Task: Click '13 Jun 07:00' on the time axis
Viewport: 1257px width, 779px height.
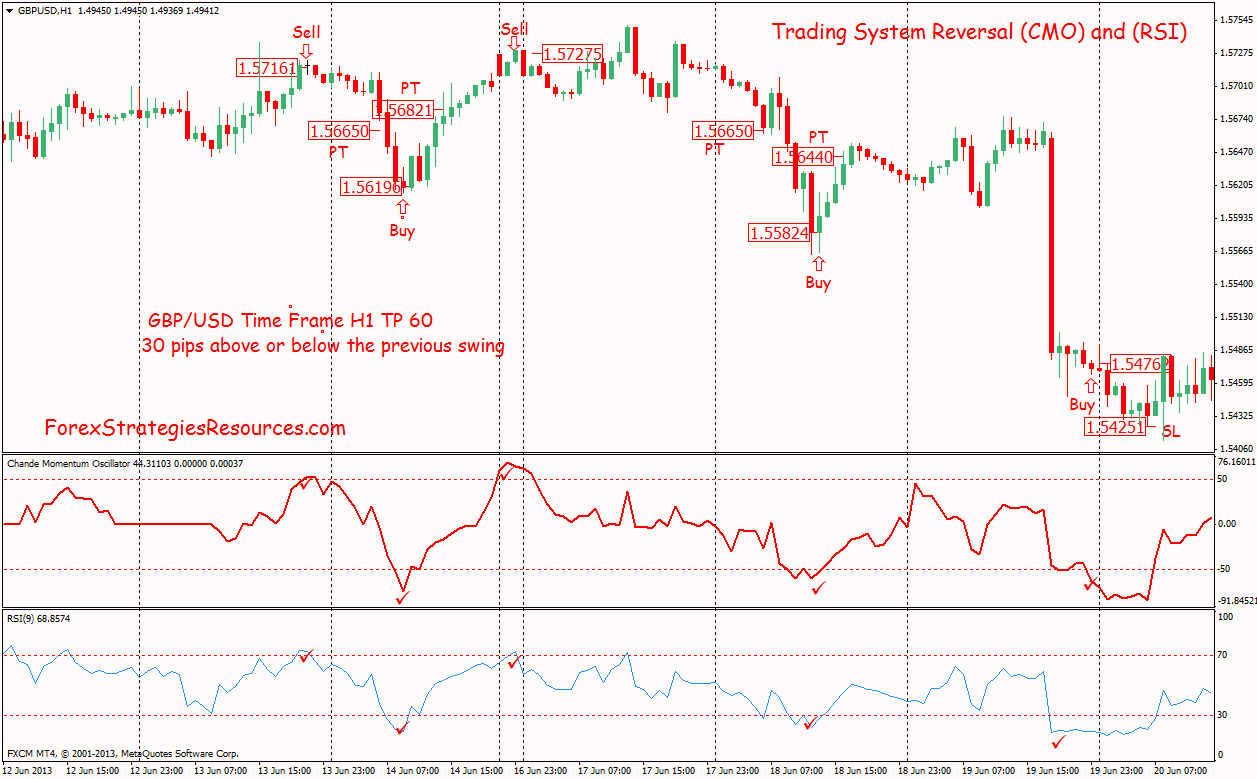Action: click(220, 771)
